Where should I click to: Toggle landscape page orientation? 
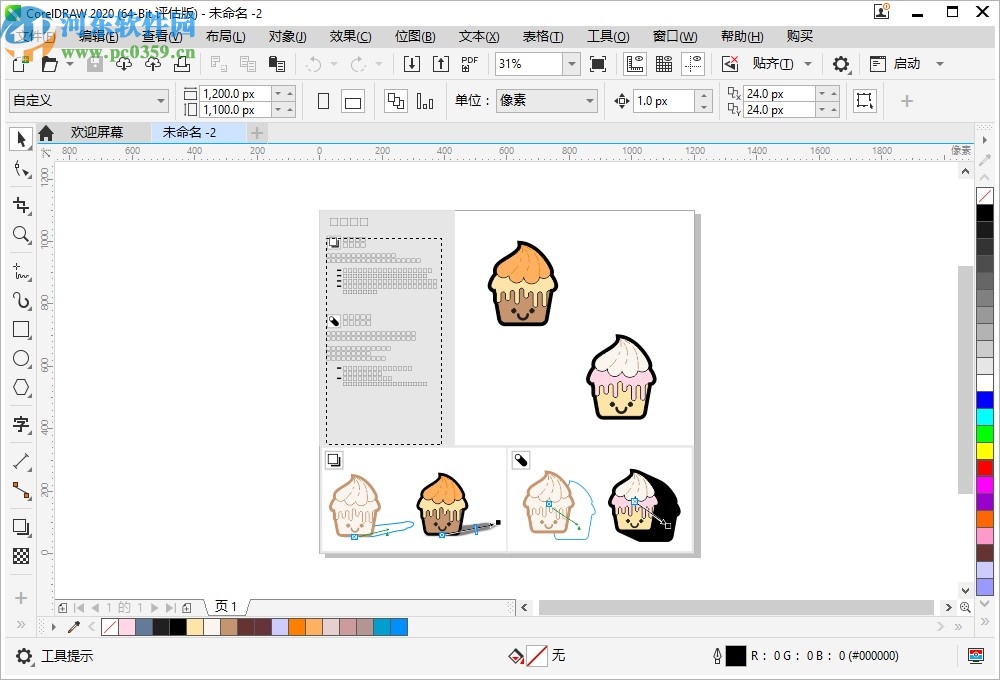tap(352, 100)
